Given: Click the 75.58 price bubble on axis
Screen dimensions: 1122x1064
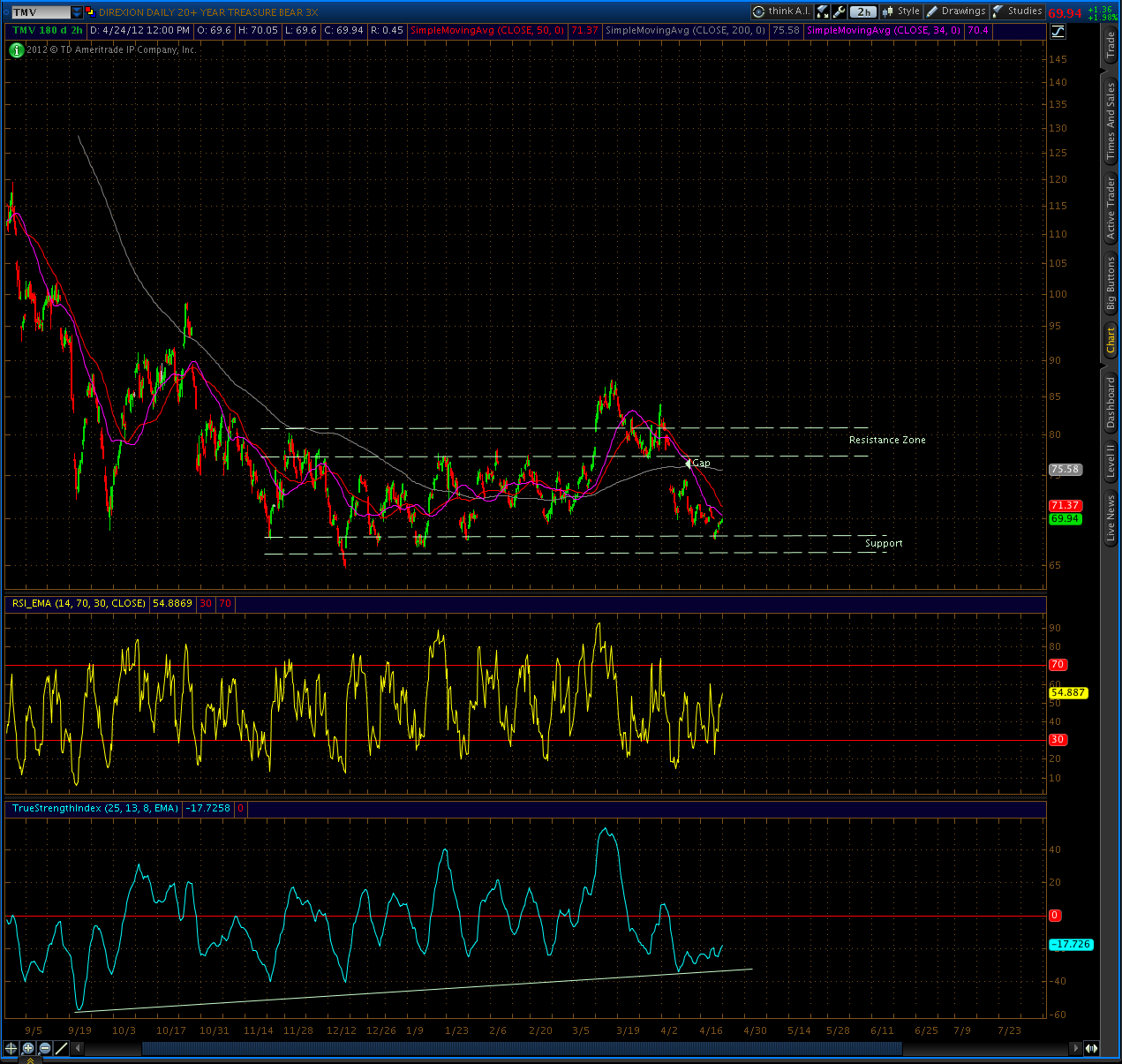Looking at the screenshot, I should 1066,470.
